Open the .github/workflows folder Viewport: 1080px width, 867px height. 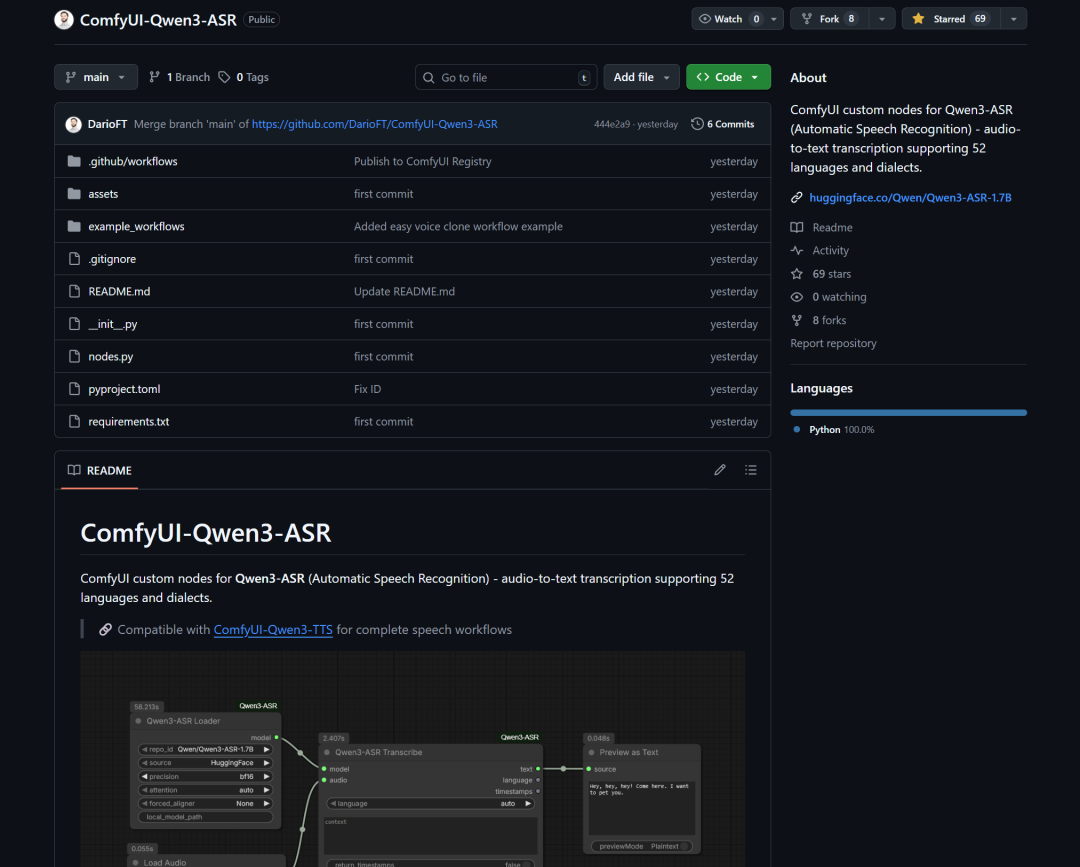click(133, 161)
